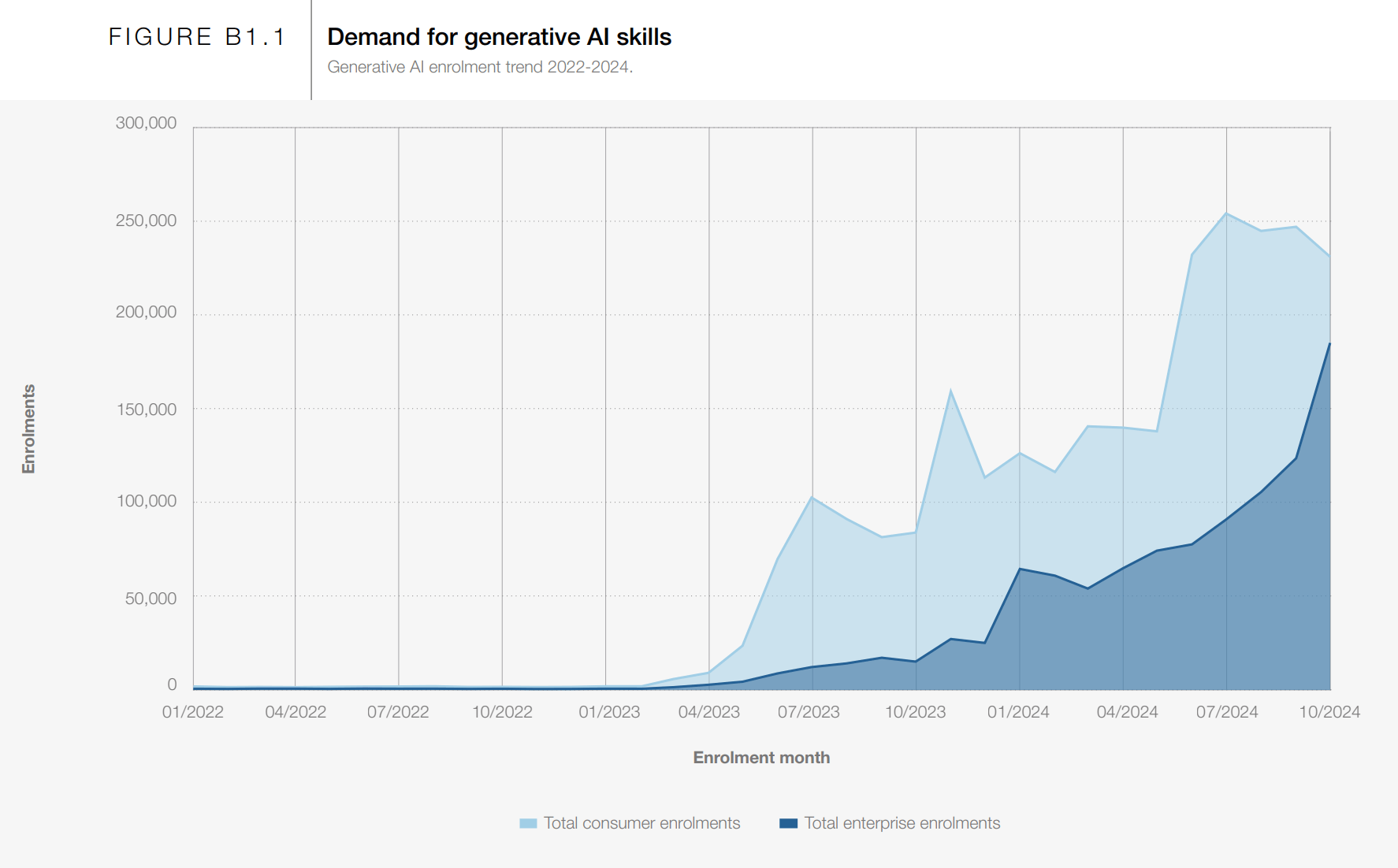Click the consumer enrolments peak at 07/2024
The height and width of the screenshot is (868, 1398).
1226,213
